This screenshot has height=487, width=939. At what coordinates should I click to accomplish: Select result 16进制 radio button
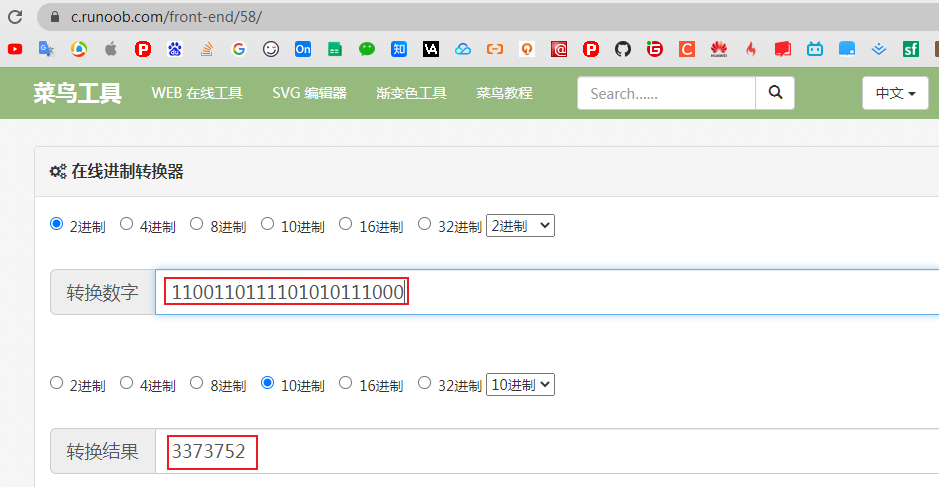pyautogui.click(x=346, y=383)
